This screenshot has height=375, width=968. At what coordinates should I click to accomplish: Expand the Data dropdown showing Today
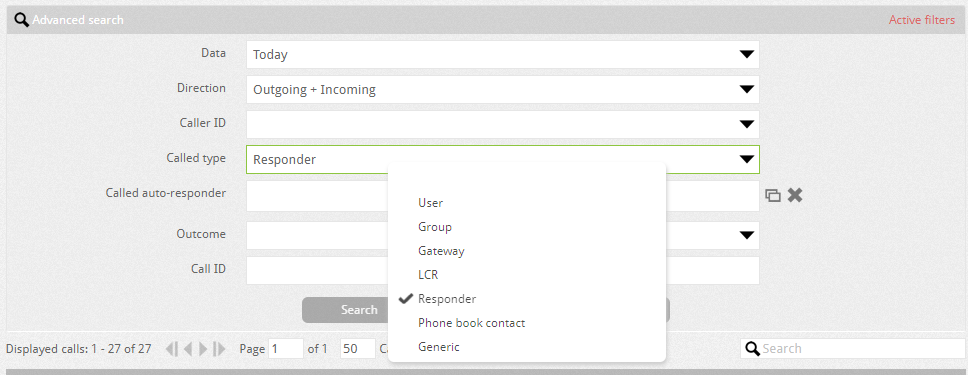click(503, 54)
